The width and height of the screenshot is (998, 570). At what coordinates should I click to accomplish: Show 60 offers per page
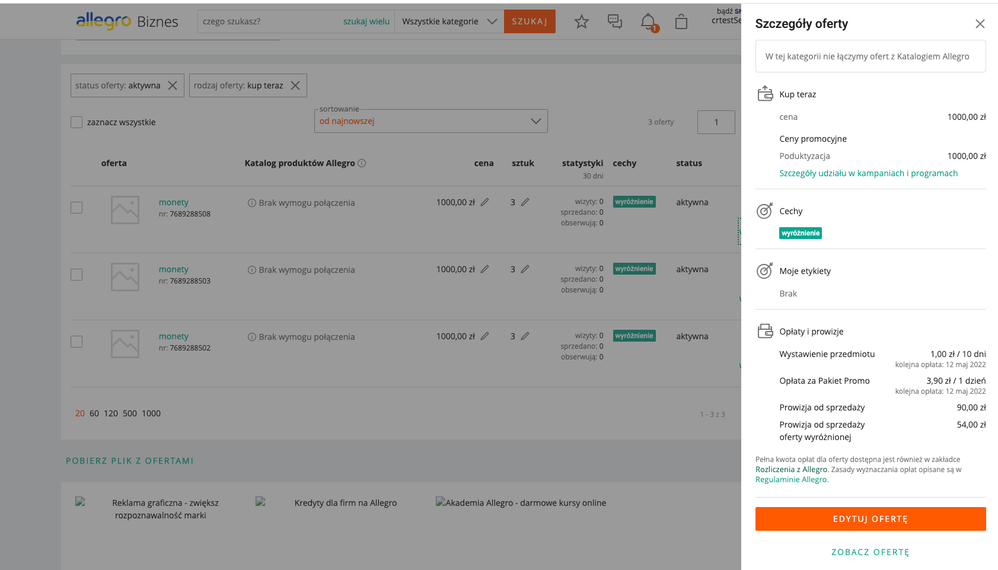94,414
